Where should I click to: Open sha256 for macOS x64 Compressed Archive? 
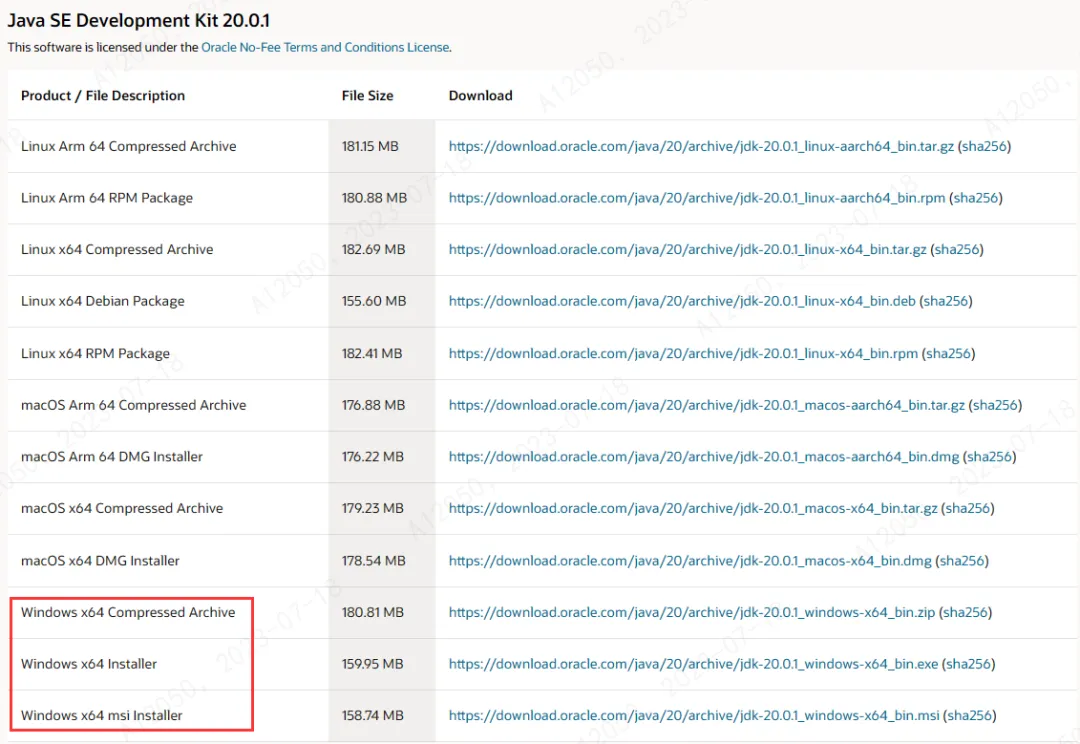[x=968, y=508]
